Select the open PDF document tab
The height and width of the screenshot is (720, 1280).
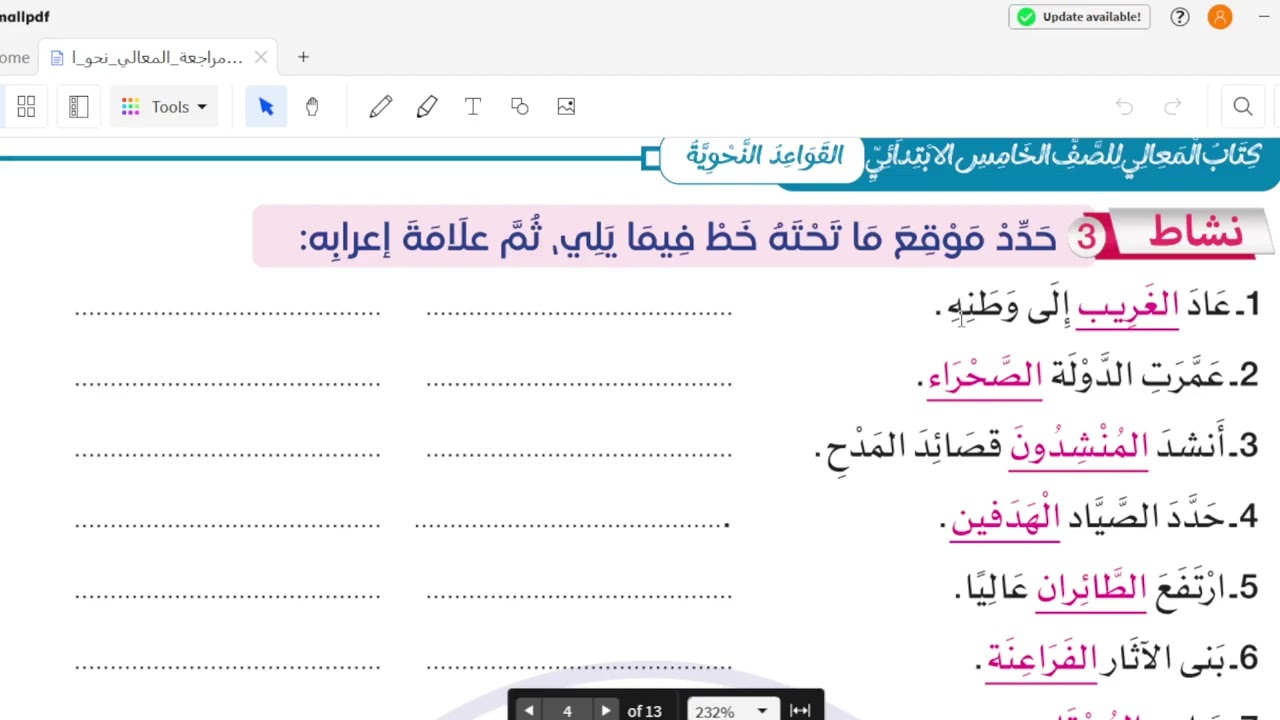[158, 57]
